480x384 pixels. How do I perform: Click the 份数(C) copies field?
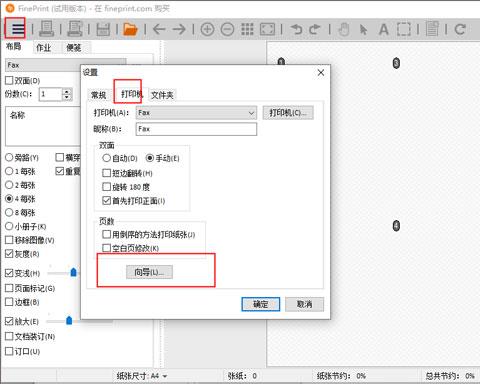tap(50, 94)
